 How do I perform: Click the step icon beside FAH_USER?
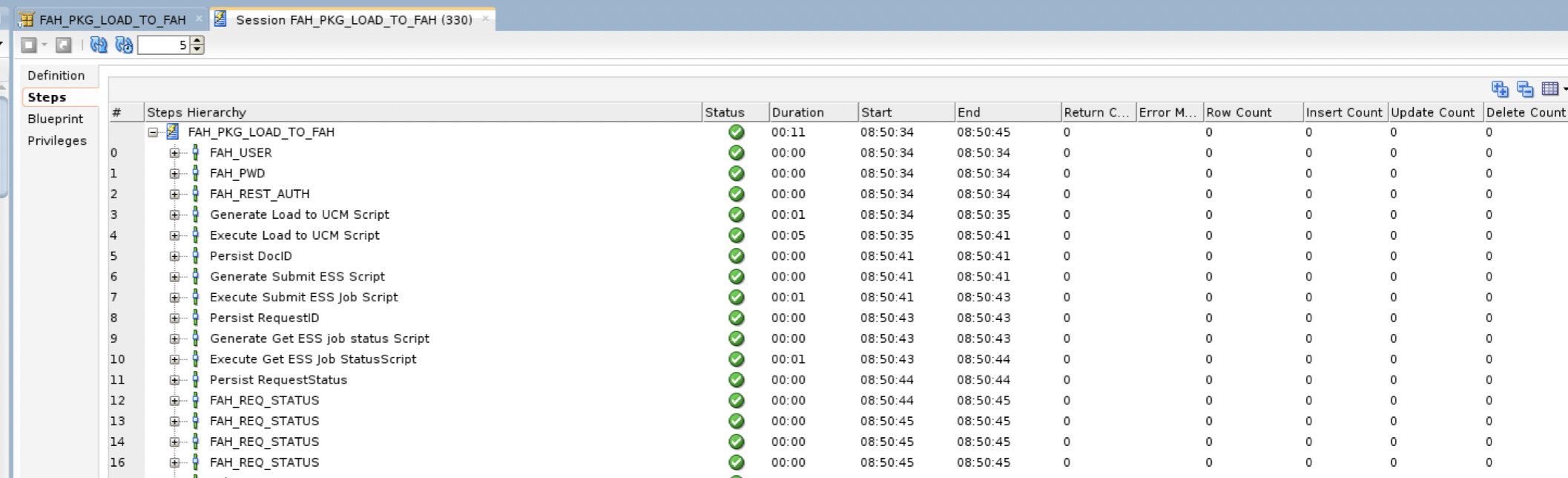click(195, 153)
